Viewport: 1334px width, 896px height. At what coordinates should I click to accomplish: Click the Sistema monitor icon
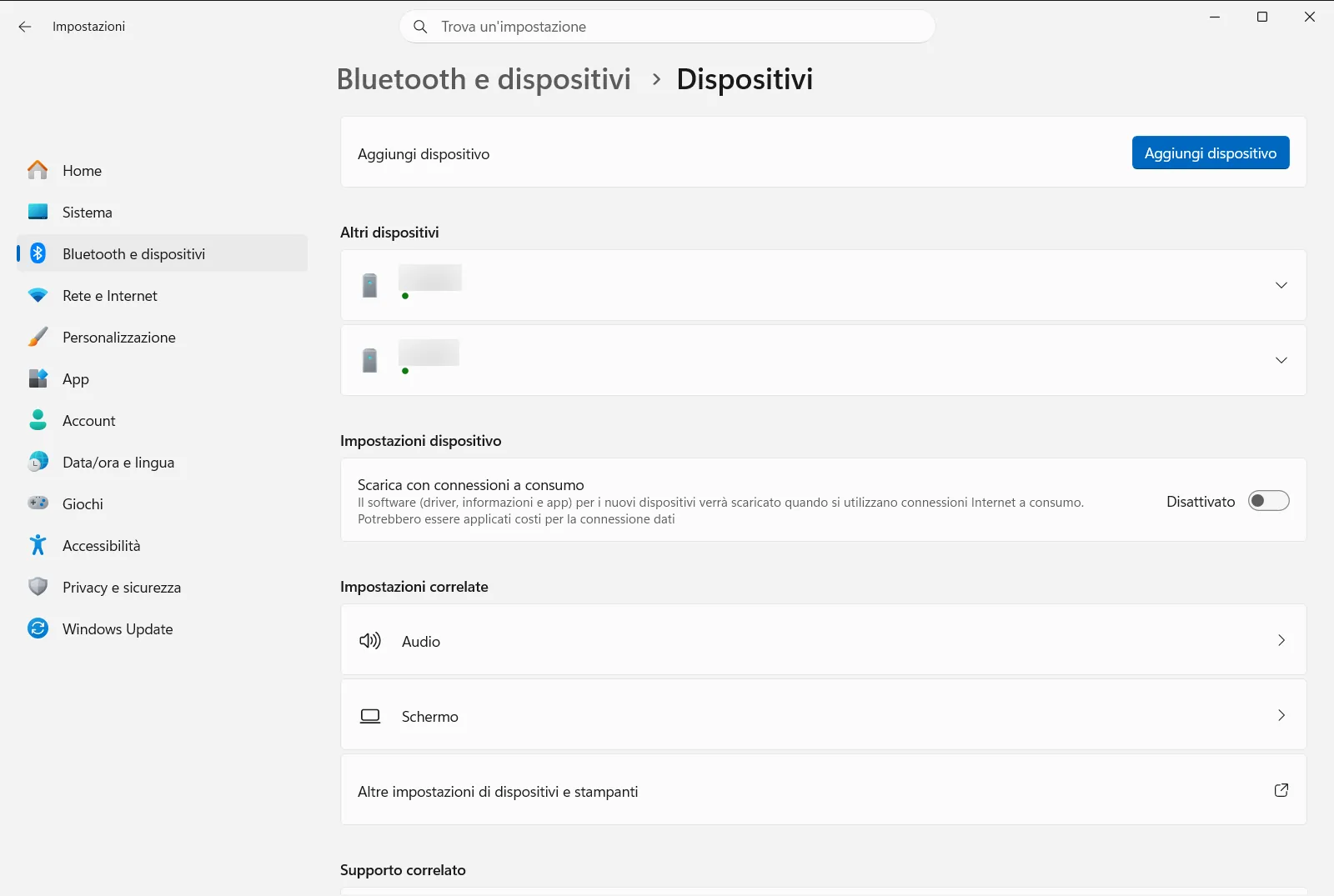(x=38, y=212)
